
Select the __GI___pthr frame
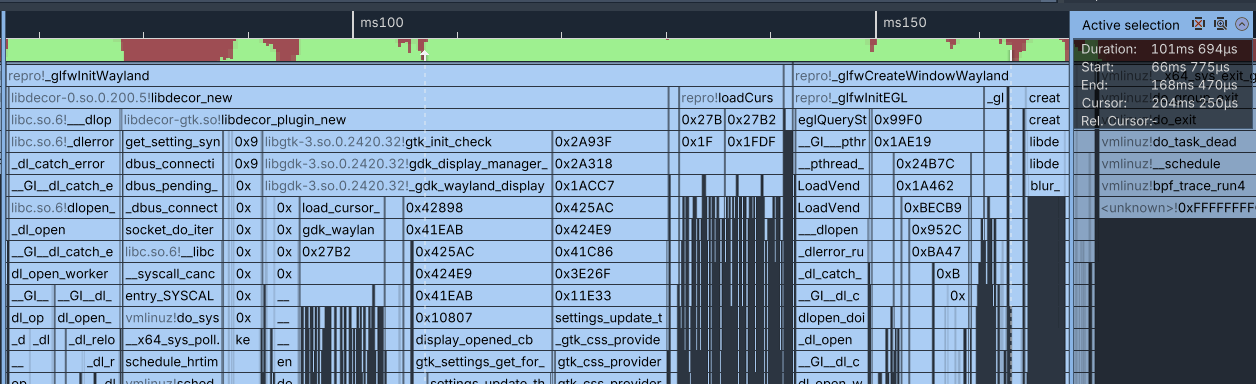tap(831, 142)
